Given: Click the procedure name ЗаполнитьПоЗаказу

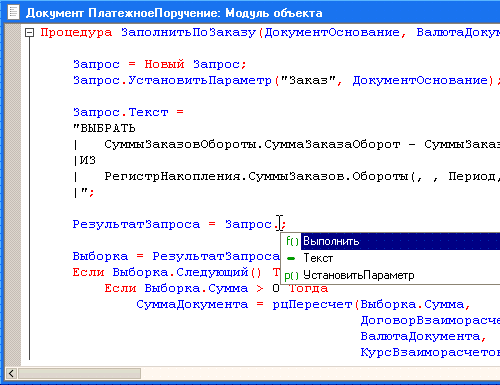Looking at the screenshot, I should 189,32.
